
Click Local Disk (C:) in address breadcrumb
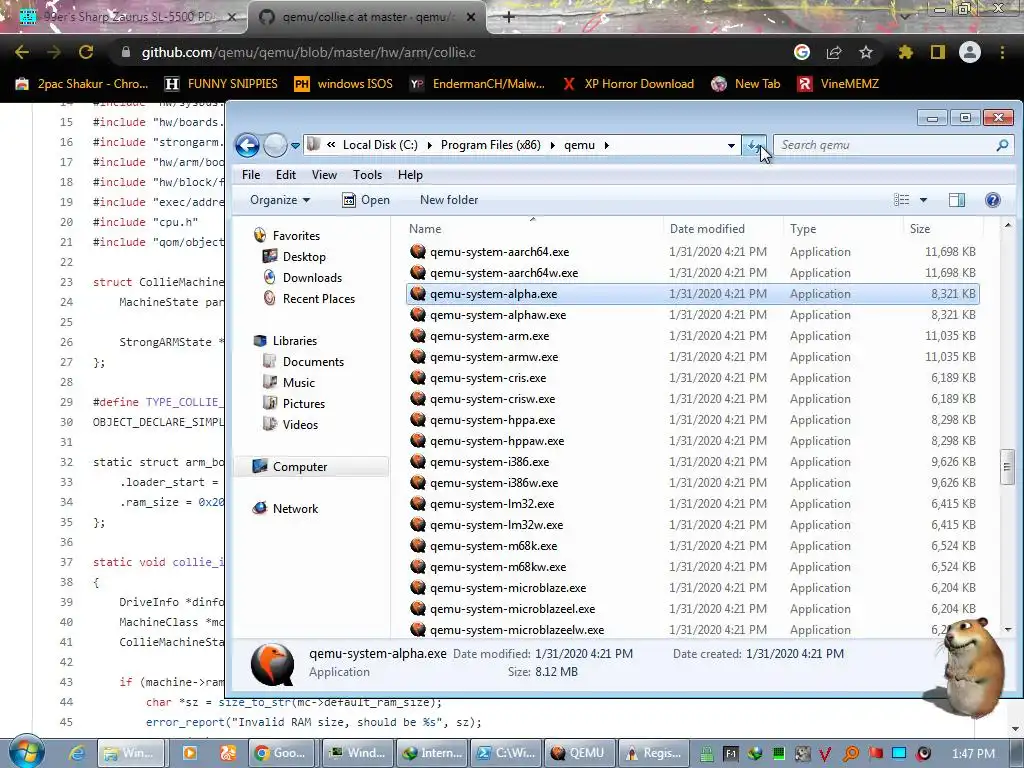tap(380, 145)
